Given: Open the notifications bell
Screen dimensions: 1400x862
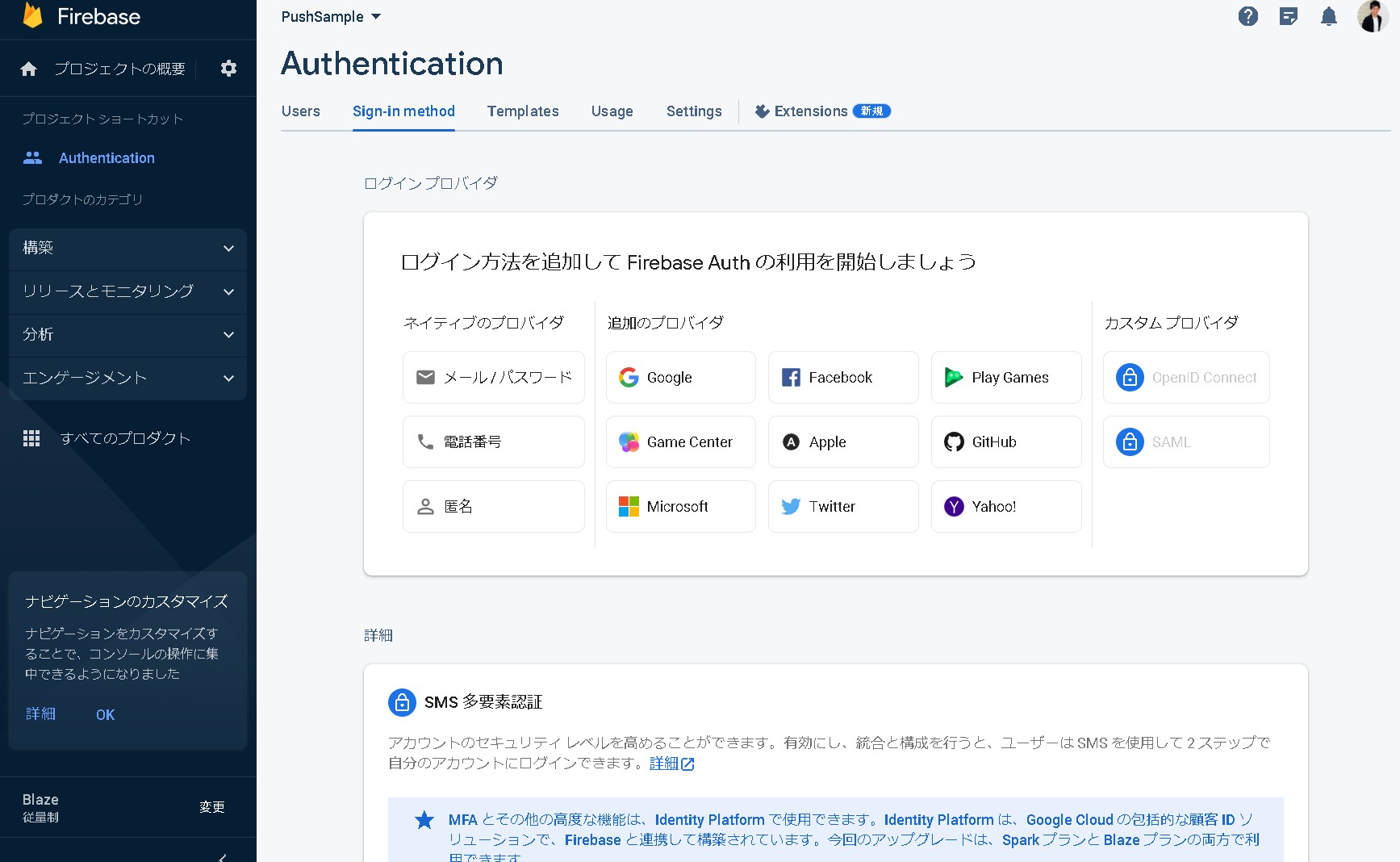Looking at the screenshot, I should [1328, 16].
